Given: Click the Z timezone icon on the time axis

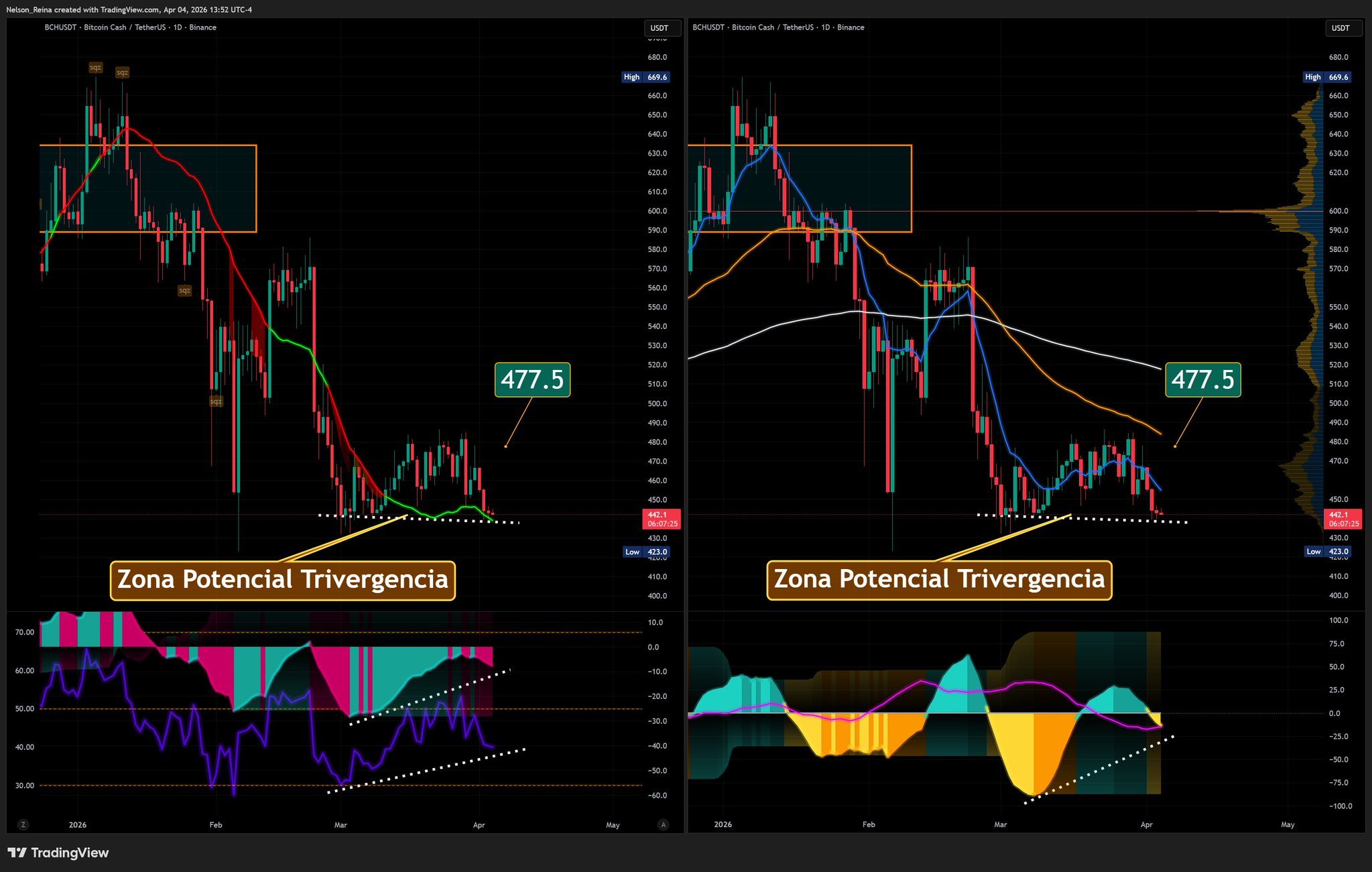Looking at the screenshot, I should click(x=23, y=824).
